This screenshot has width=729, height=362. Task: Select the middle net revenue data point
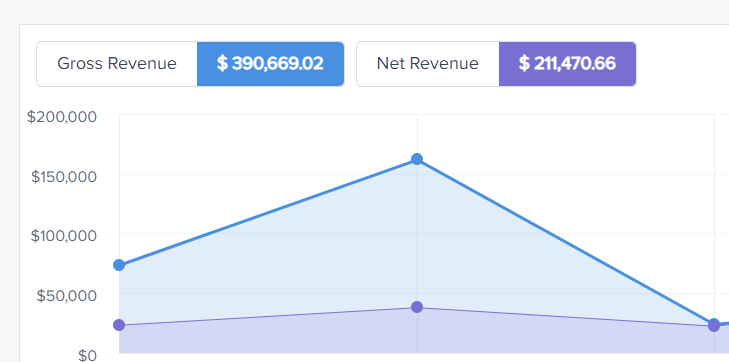click(417, 307)
